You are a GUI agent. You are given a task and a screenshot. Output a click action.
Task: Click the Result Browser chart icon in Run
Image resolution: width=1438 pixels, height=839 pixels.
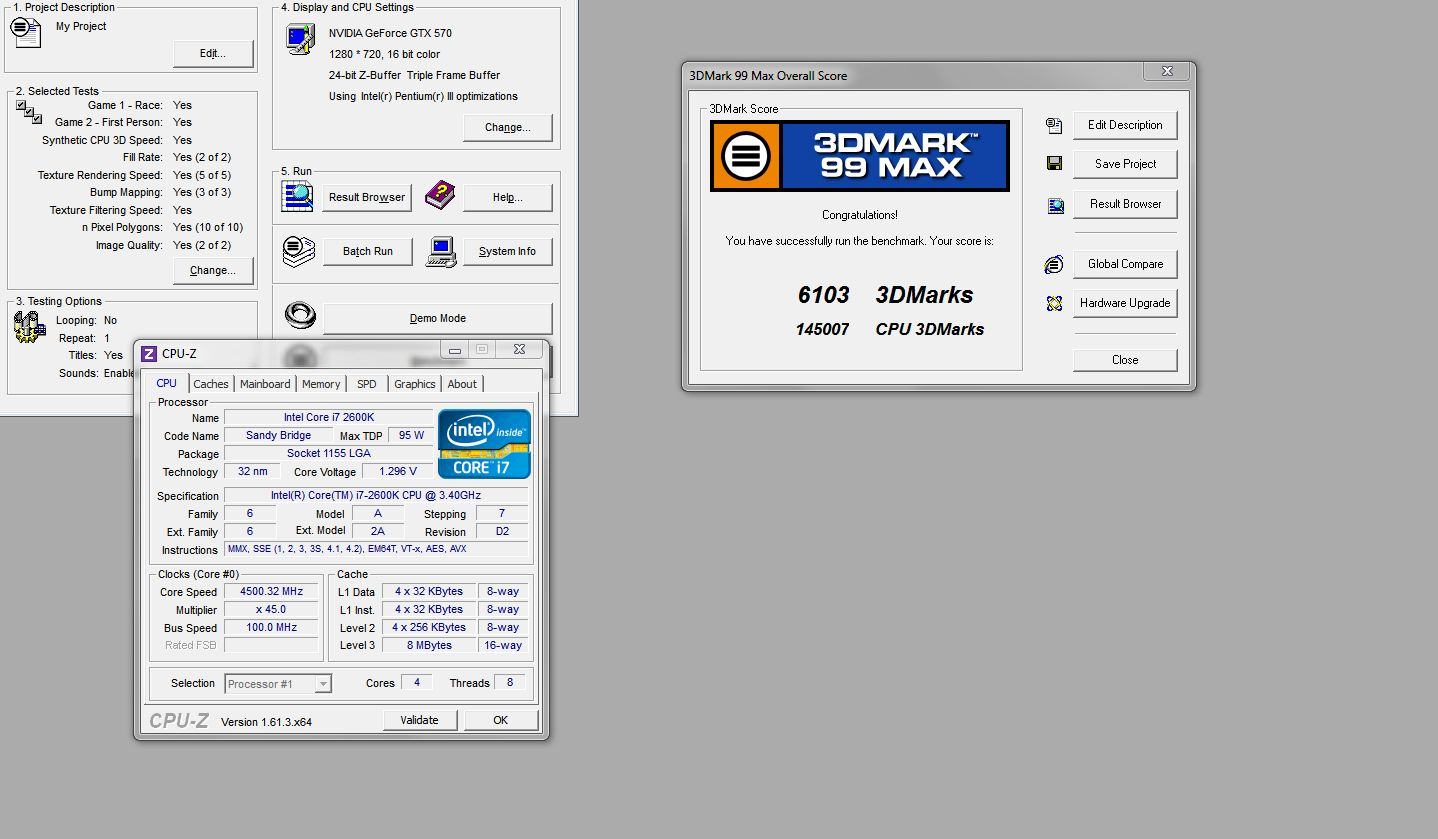(x=298, y=196)
